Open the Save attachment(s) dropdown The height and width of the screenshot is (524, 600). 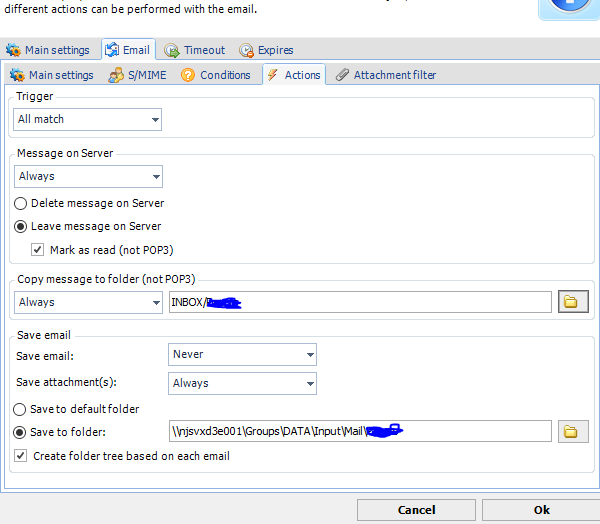242,383
